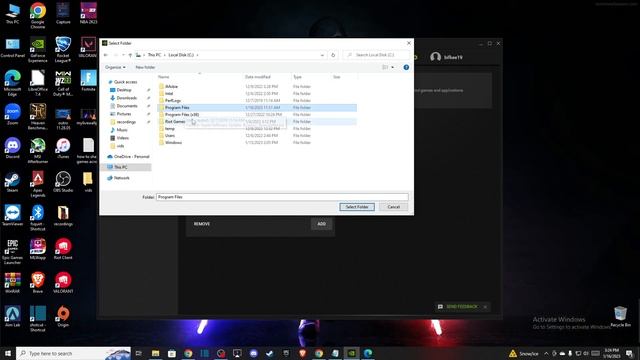This screenshot has width=640, height=360.
Task: Open Zoom desktop shortcut
Action: pyautogui.click(x=12, y=114)
